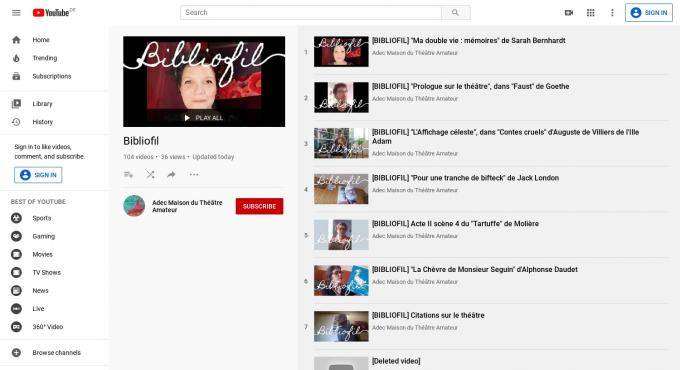Open the create video camera icon

pyautogui.click(x=569, y=13)
